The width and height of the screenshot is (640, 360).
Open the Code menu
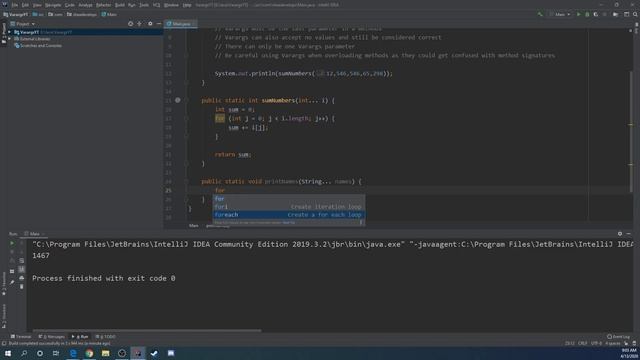click(70, 5)
